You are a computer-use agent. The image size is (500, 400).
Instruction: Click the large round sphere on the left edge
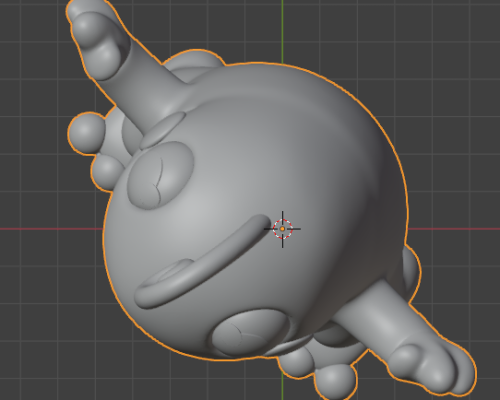[x=86, y=133]
